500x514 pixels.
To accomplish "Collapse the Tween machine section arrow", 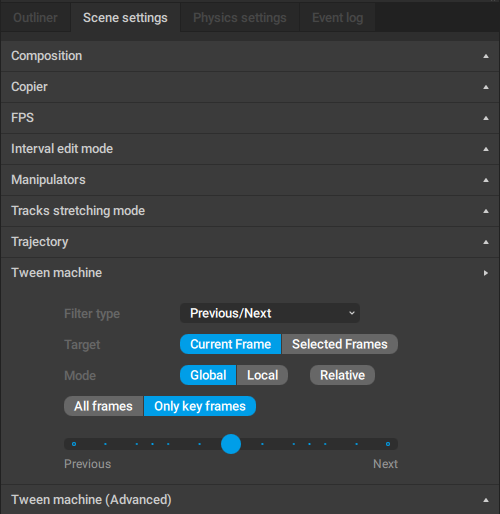I will pos(486,273).
